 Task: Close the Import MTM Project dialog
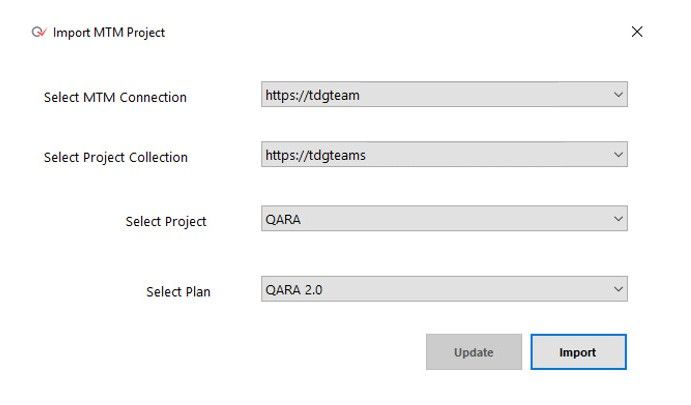click(636, 32)
